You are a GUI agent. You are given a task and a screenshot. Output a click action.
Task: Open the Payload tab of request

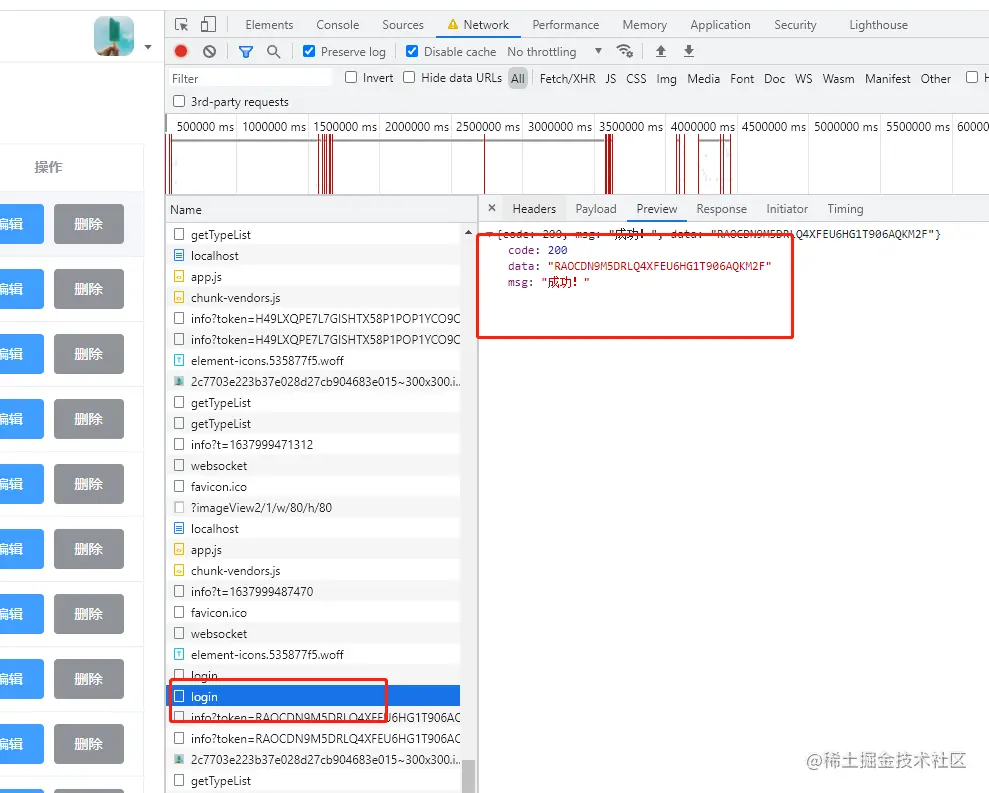coord(595,209)
